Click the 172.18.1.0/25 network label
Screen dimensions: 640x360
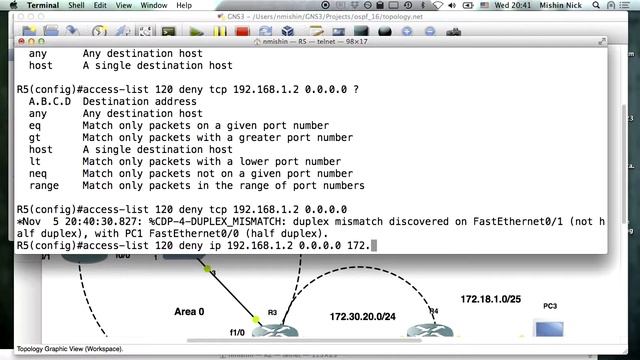click(491, 299)
